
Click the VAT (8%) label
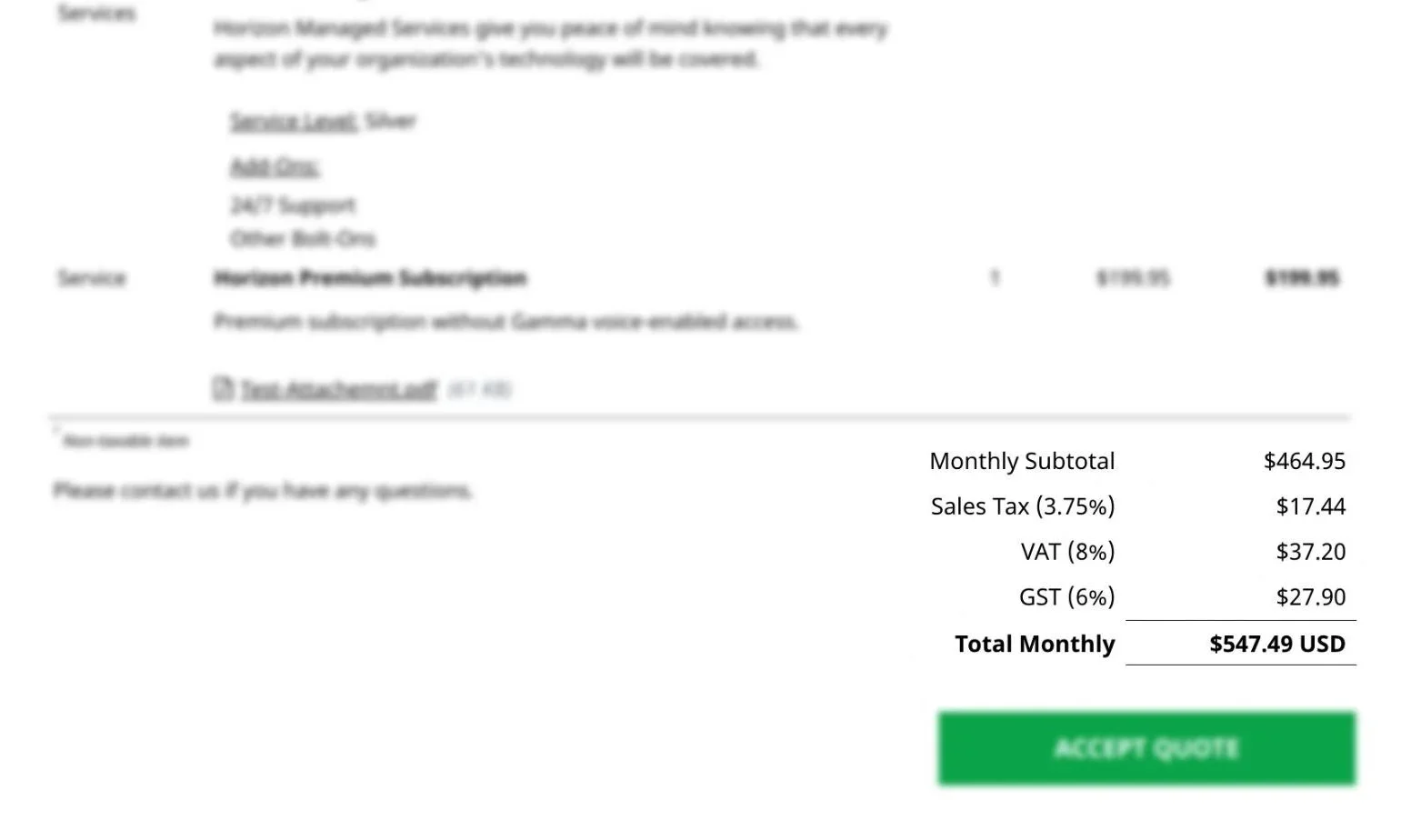[x=1067, y=552]
